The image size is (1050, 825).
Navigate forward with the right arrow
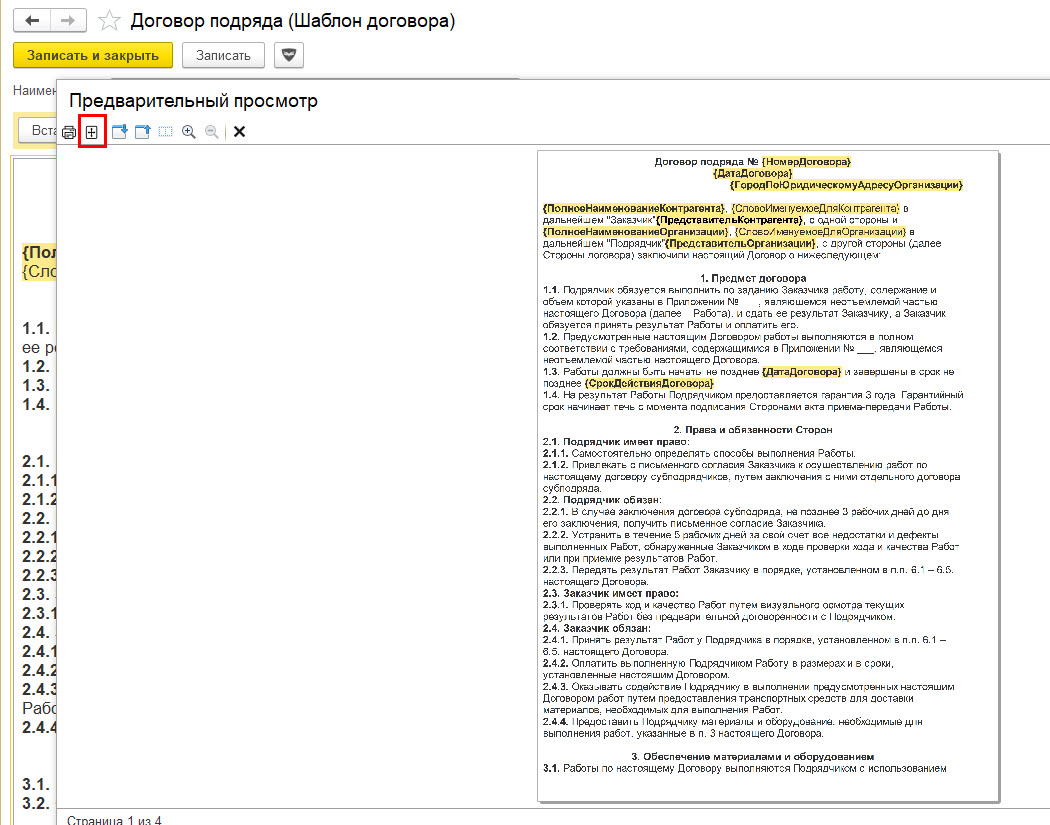pos(68,21)
